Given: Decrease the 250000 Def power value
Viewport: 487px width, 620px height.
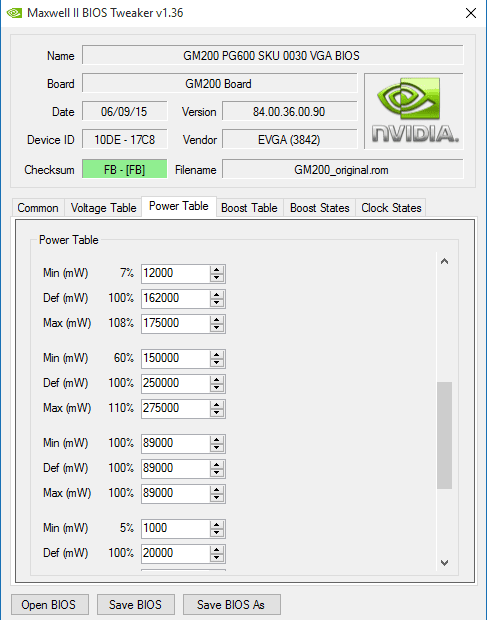Looking at the screenshot, I should pos(217,388).
